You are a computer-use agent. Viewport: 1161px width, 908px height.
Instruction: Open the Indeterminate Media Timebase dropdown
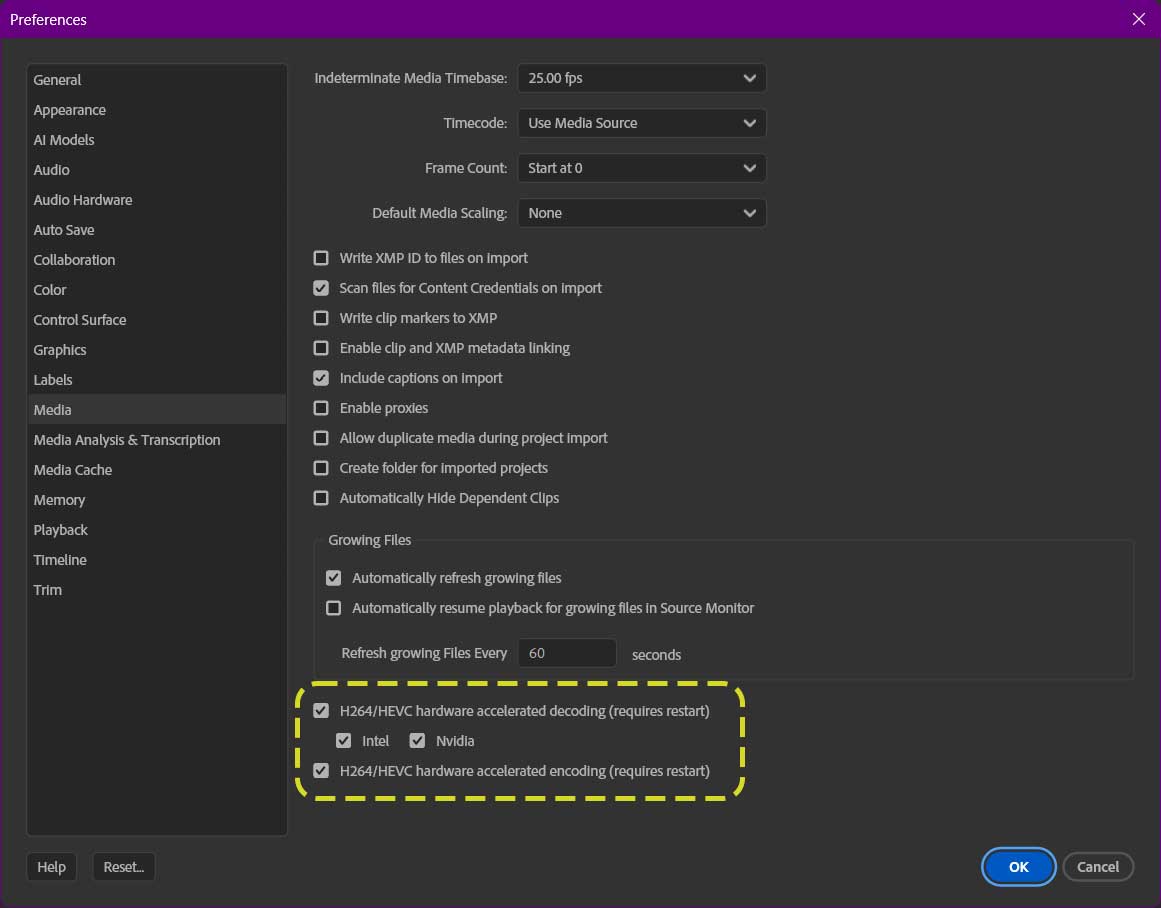(641, 78)
